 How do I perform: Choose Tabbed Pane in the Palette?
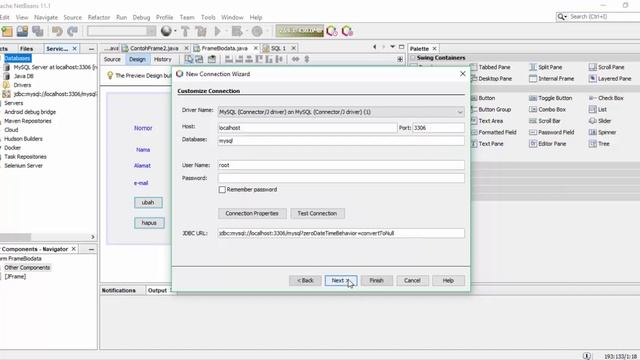(x=491, y=67)
